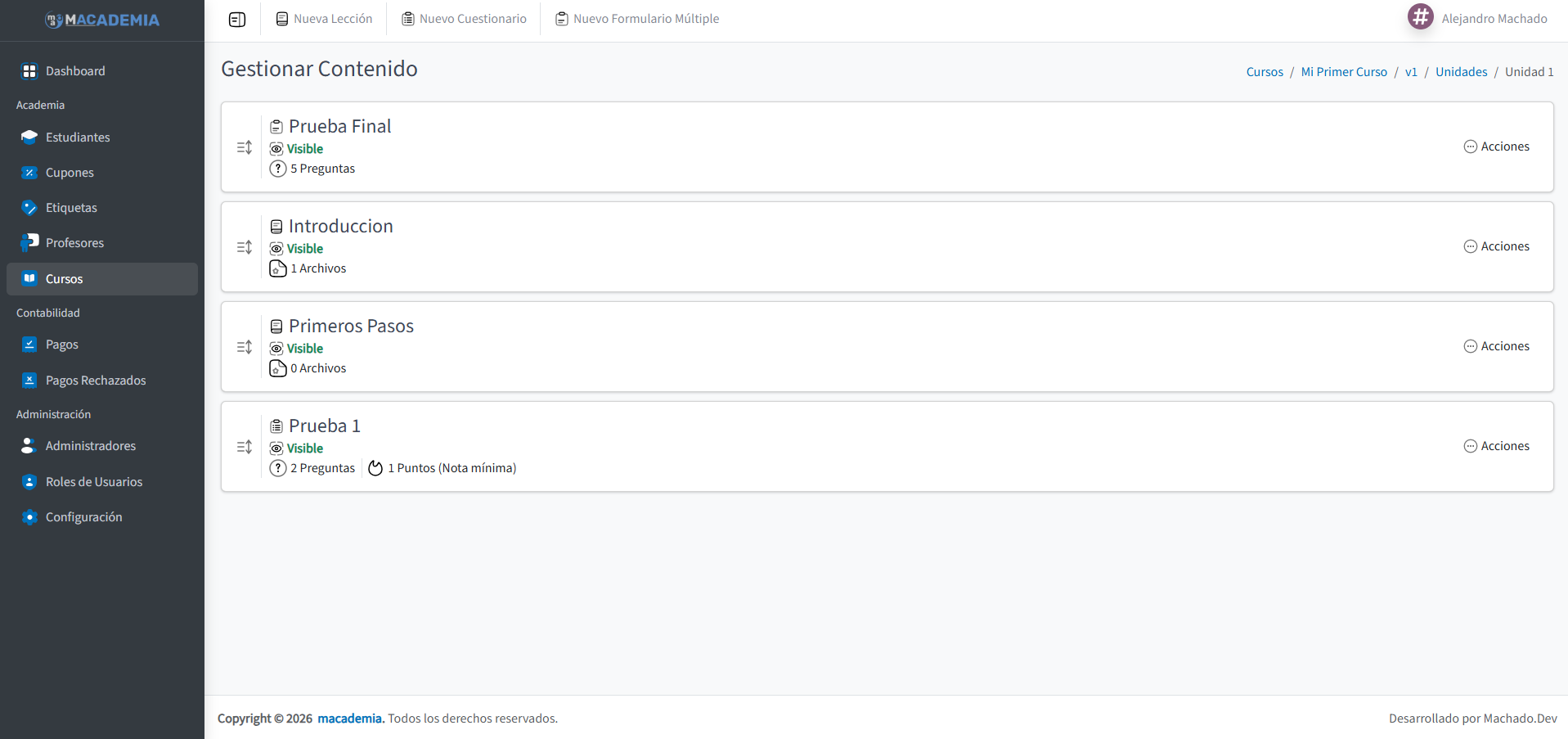This screenshot has height=739, width=1568.
Task: Click the reorder handle next to Introduccion
Action: click(244, 246)
